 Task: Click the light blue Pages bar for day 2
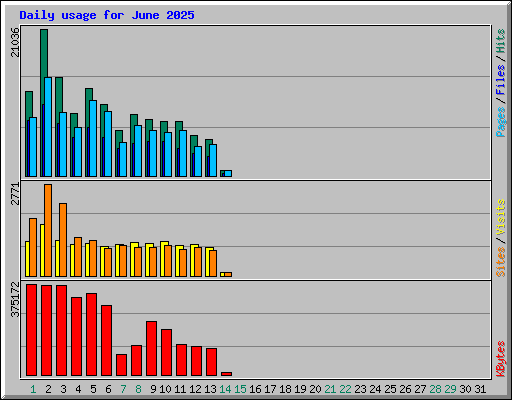coord(48,127)
